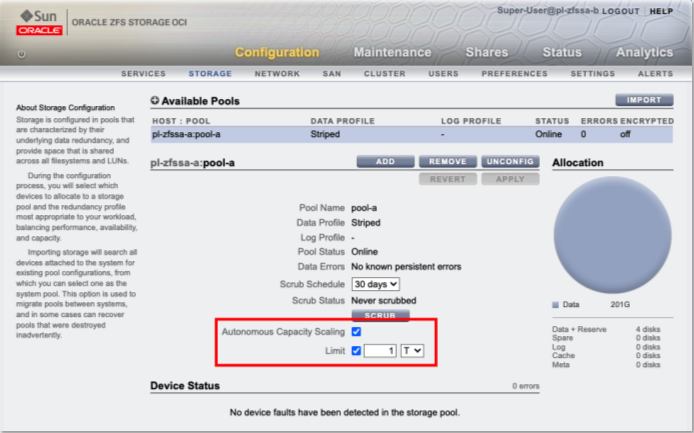694x433 pixels.
Task: Click the Online status cell in pool row
Action: tap(548, 134)
